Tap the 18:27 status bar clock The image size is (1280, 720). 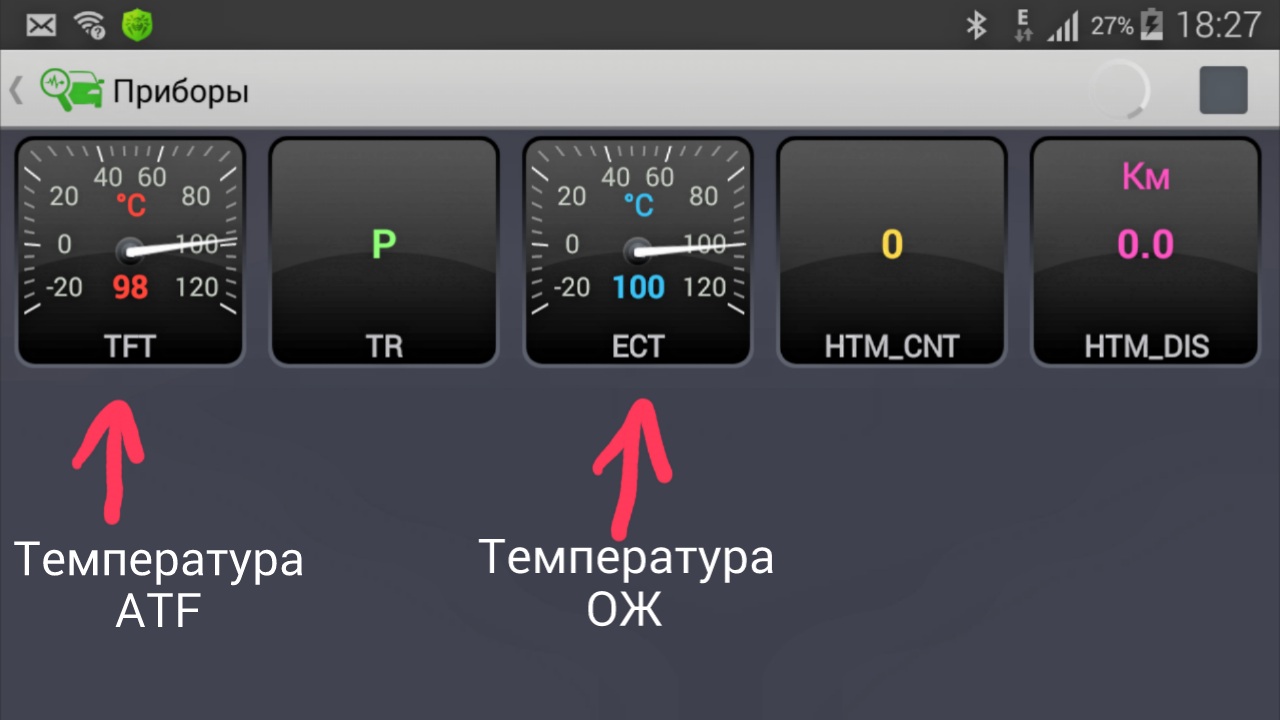click(1218, 25)
